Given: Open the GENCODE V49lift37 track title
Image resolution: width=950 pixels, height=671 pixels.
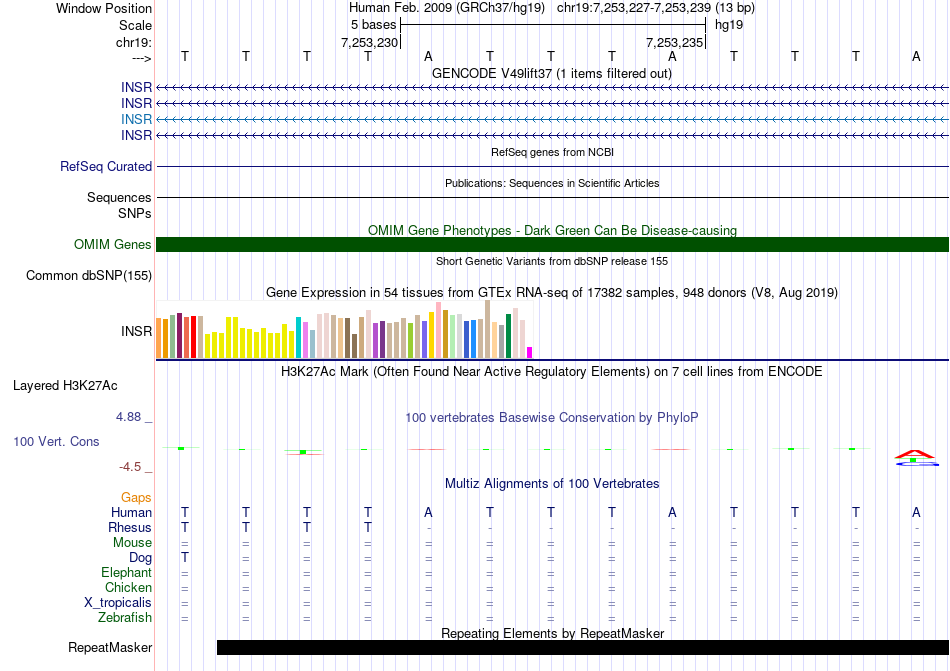Looking at the screenshot, I should tap(551, 74).
